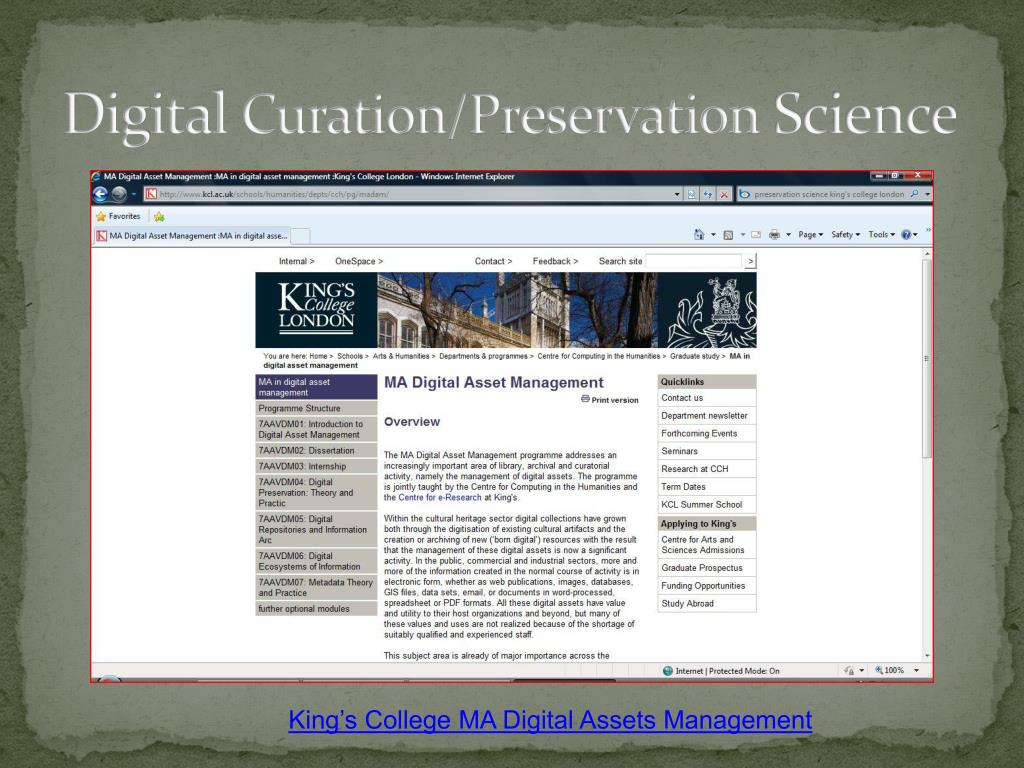Viewport: 1024px width, 768px height.
Task: Click the Read Mail icon
Action: pos(756,235)
